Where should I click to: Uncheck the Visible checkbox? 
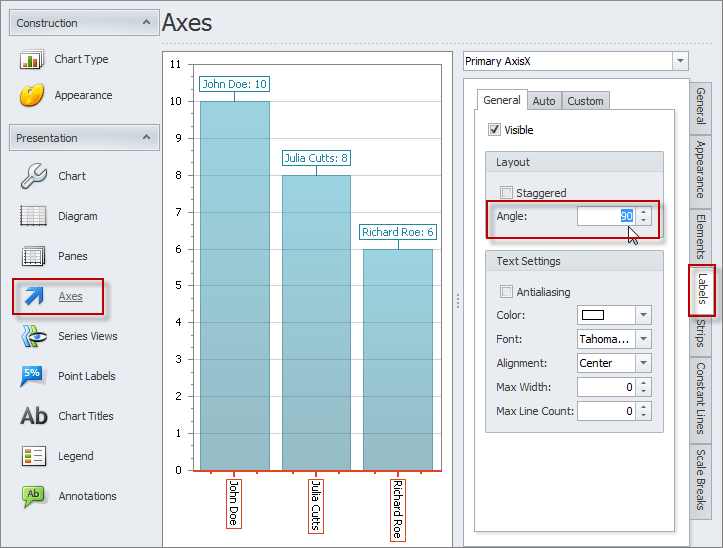tap(494, 130)
